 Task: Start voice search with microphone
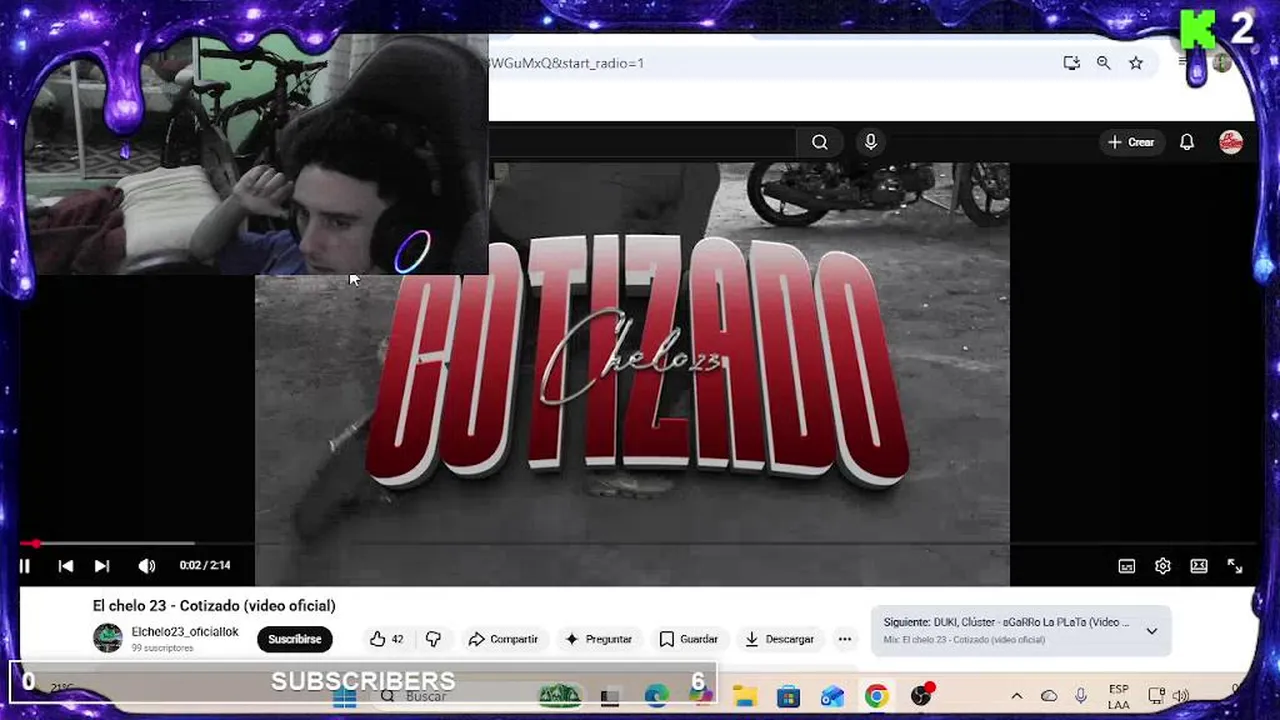[x=871, y=142]
